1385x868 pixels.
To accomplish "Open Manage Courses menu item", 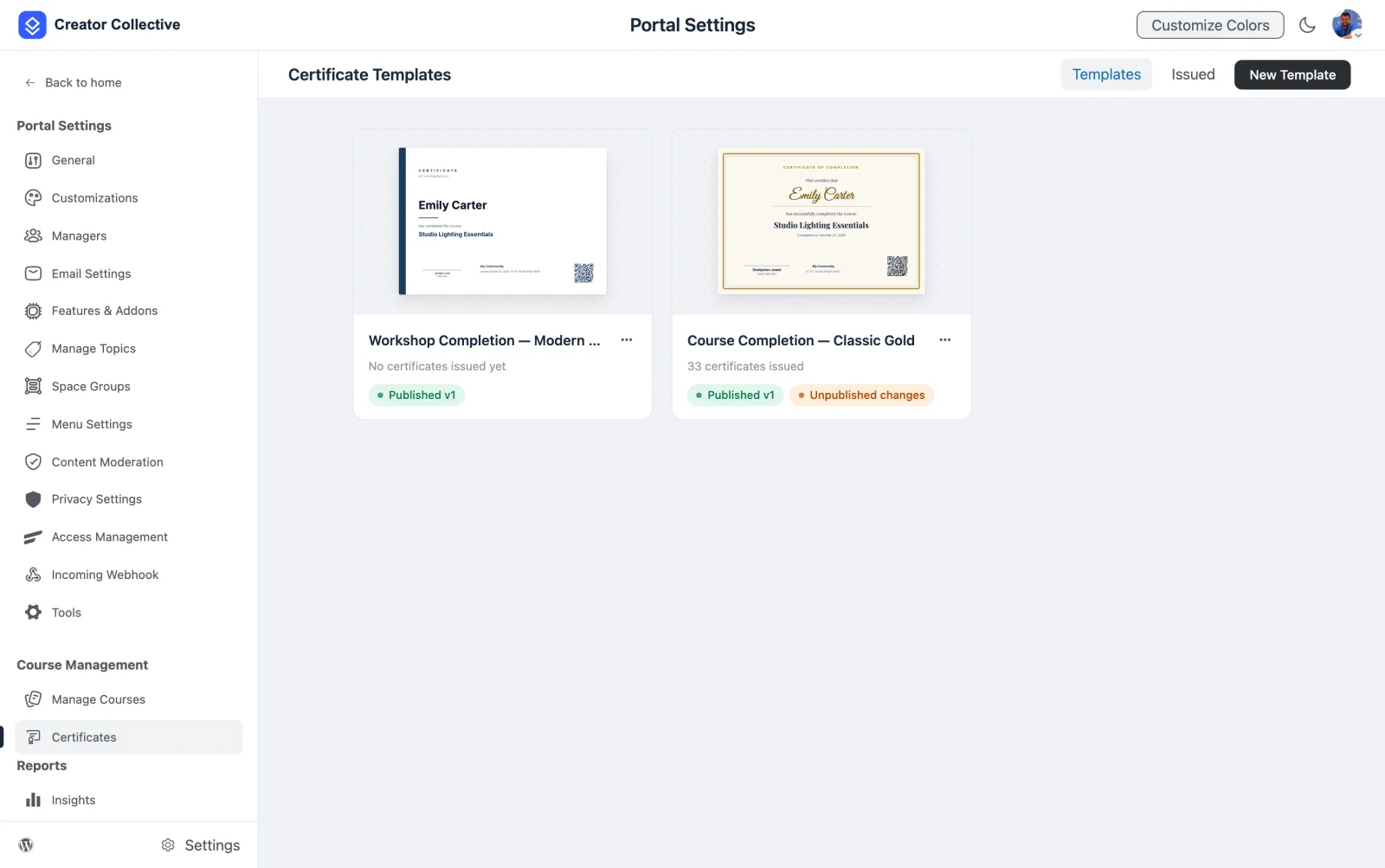I will [x=128, y=699].
